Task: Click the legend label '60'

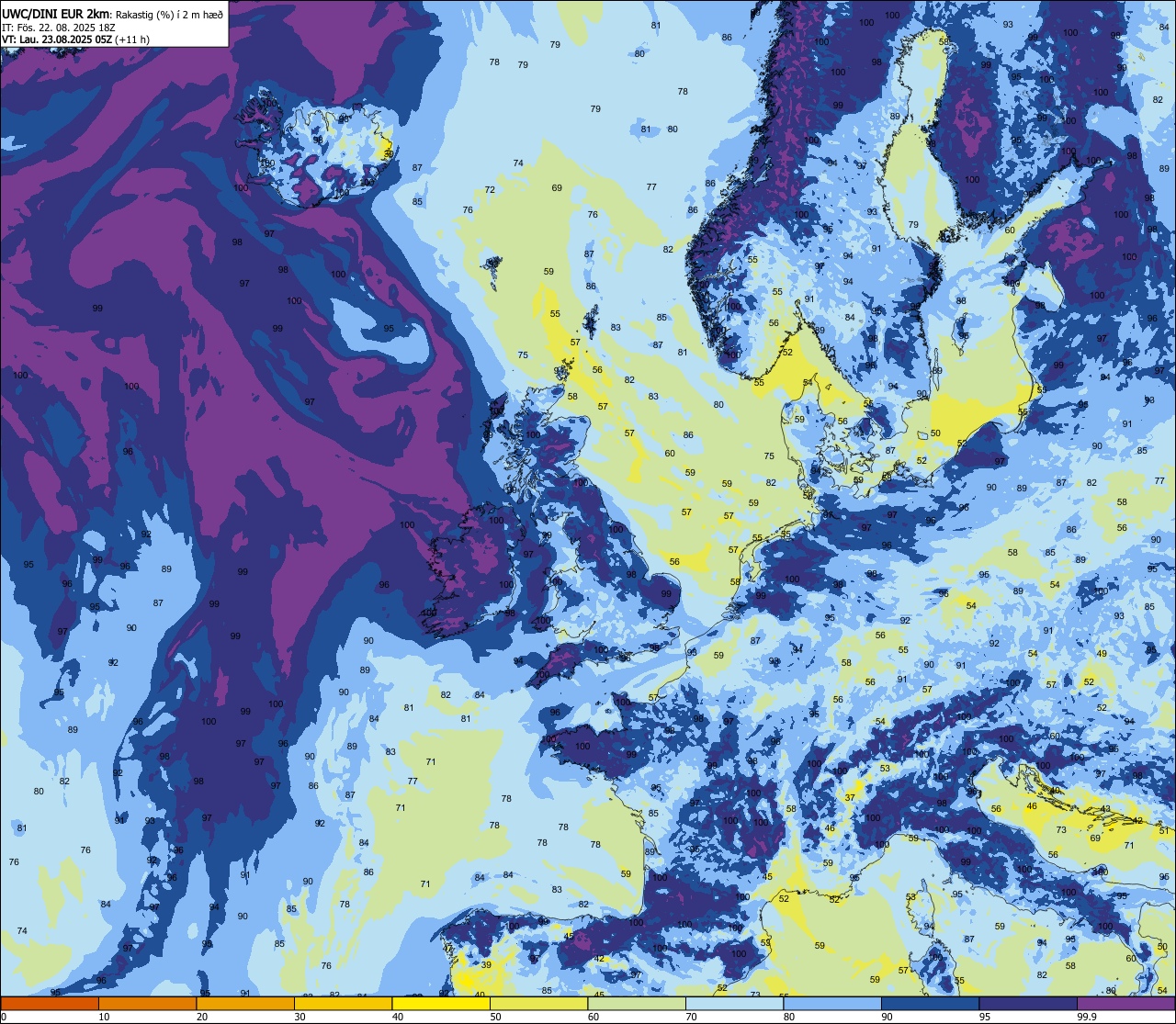Action: click(x=594, y=1017)
